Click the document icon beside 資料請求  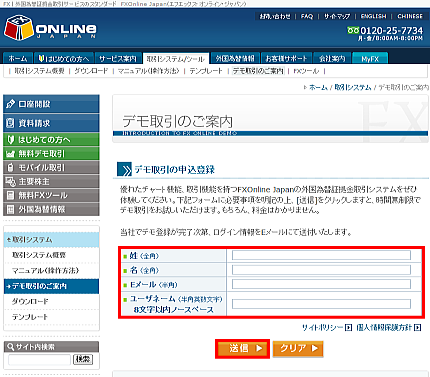point(10,123)
